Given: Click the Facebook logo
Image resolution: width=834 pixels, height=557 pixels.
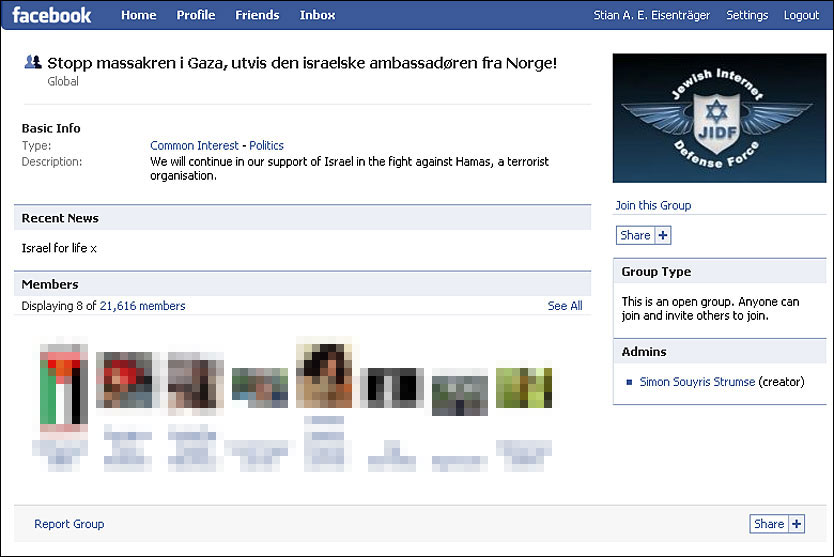Looking at the screenshot, I should pyautogui.click(x=52, y=15).
